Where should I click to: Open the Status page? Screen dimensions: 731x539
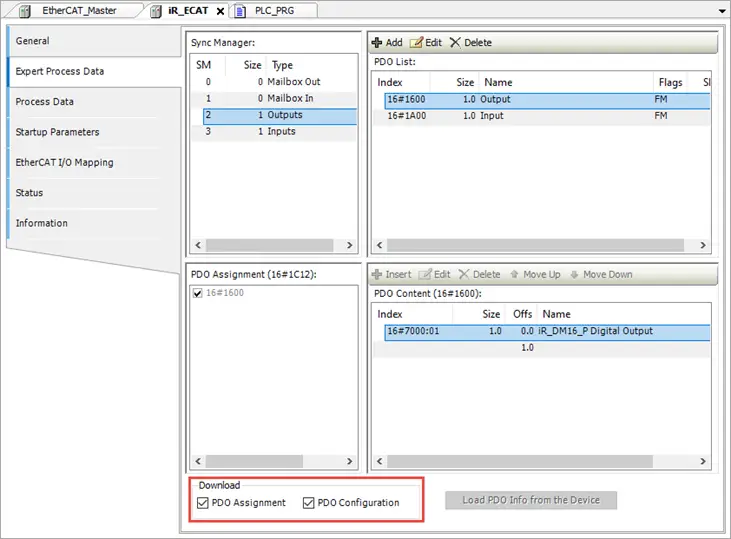coord(95,193)
